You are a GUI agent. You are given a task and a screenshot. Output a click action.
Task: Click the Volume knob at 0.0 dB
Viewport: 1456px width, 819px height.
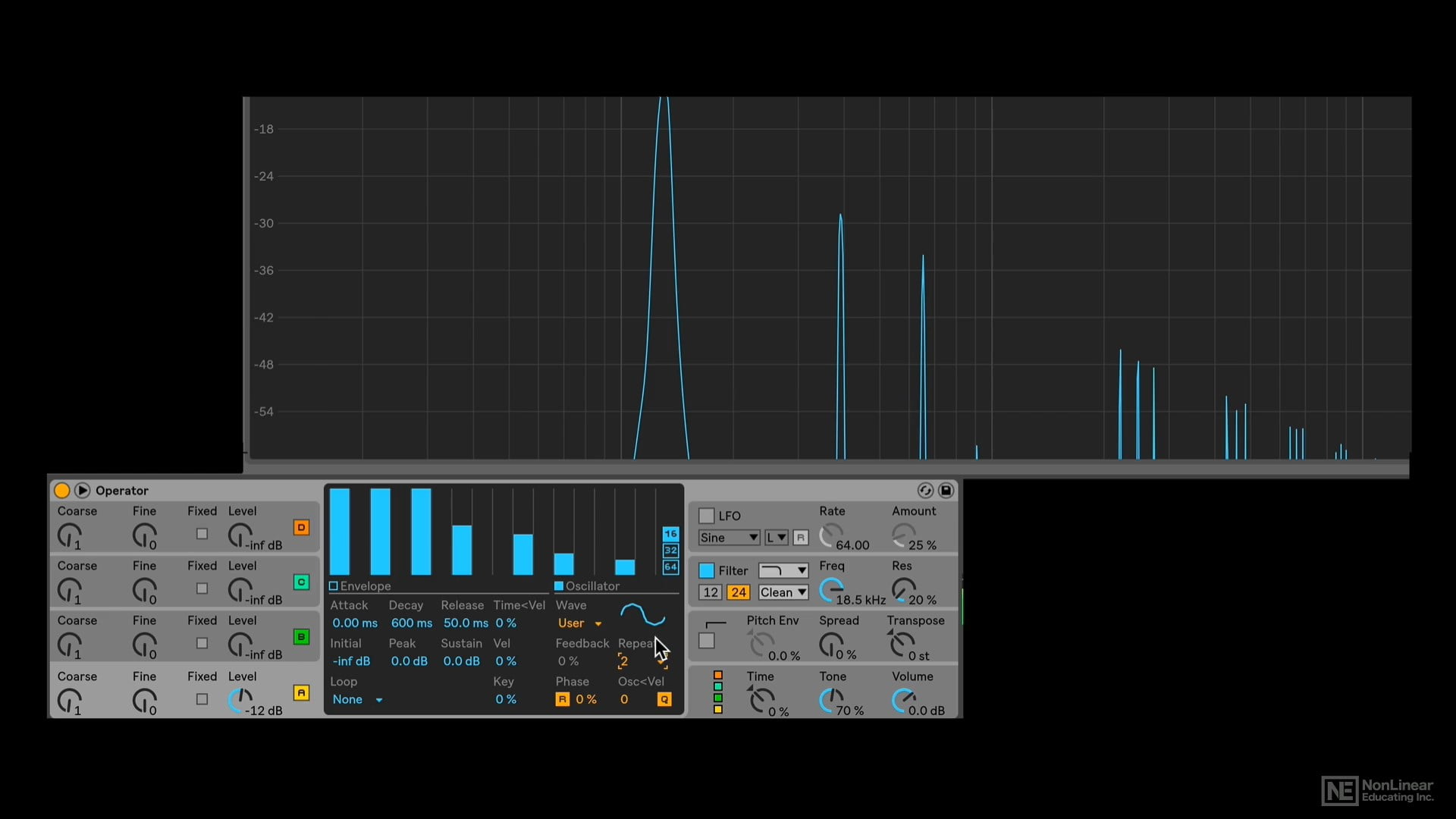pos(903,701)
